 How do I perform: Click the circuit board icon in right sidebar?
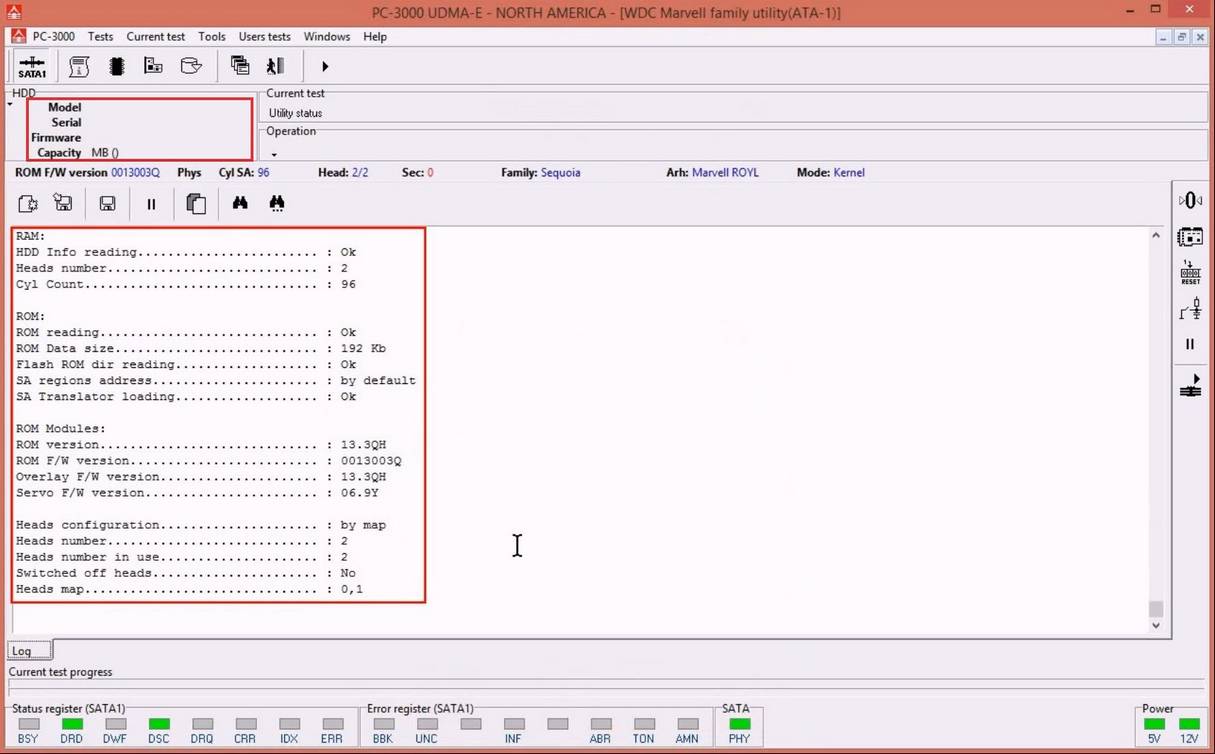pos(1190,237)
